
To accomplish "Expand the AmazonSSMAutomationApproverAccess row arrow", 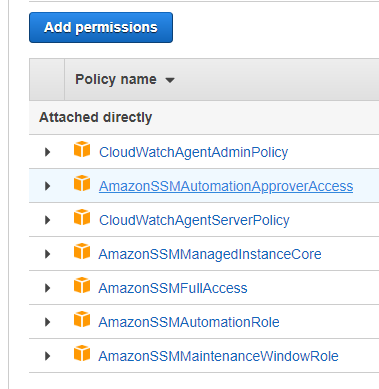I will (x=48, y=186).
